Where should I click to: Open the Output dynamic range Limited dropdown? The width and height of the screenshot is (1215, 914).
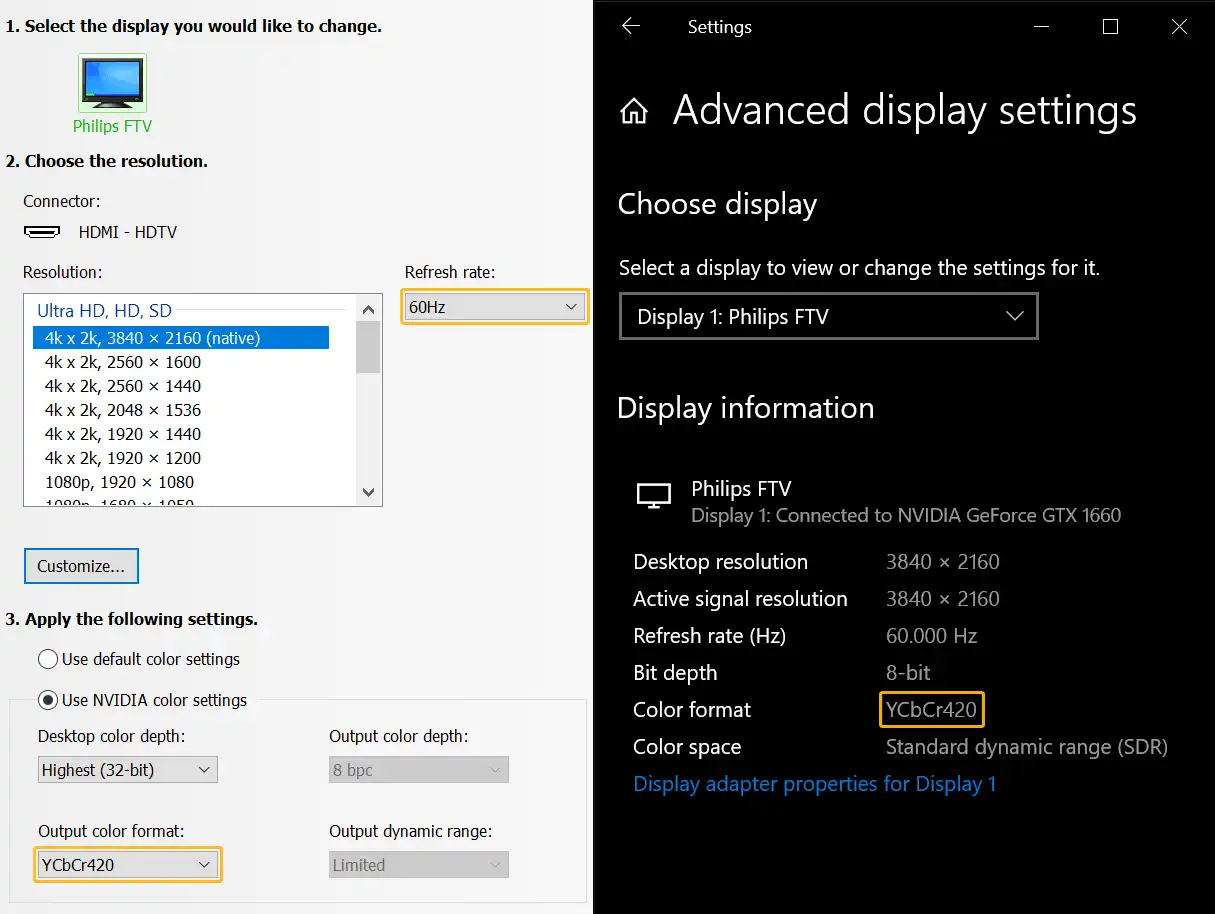coord(419,865)
